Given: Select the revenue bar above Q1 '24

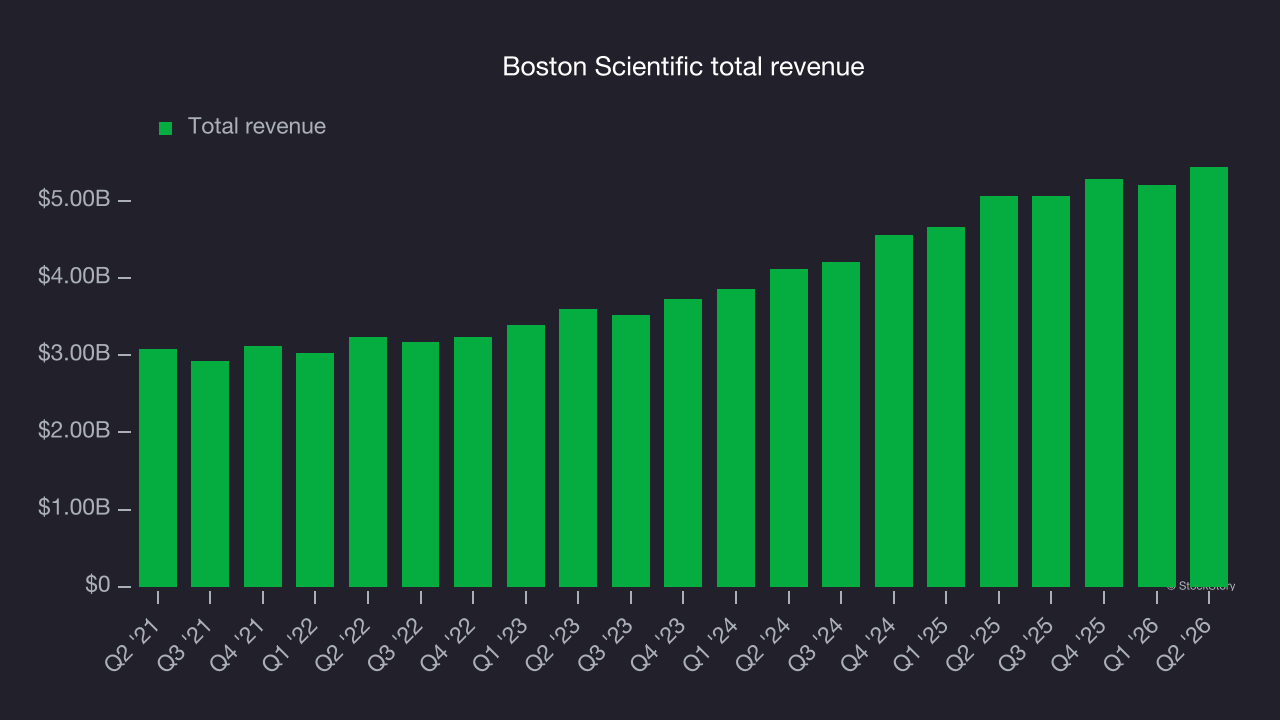Looking at the screenshot, I should pos(736,438).
